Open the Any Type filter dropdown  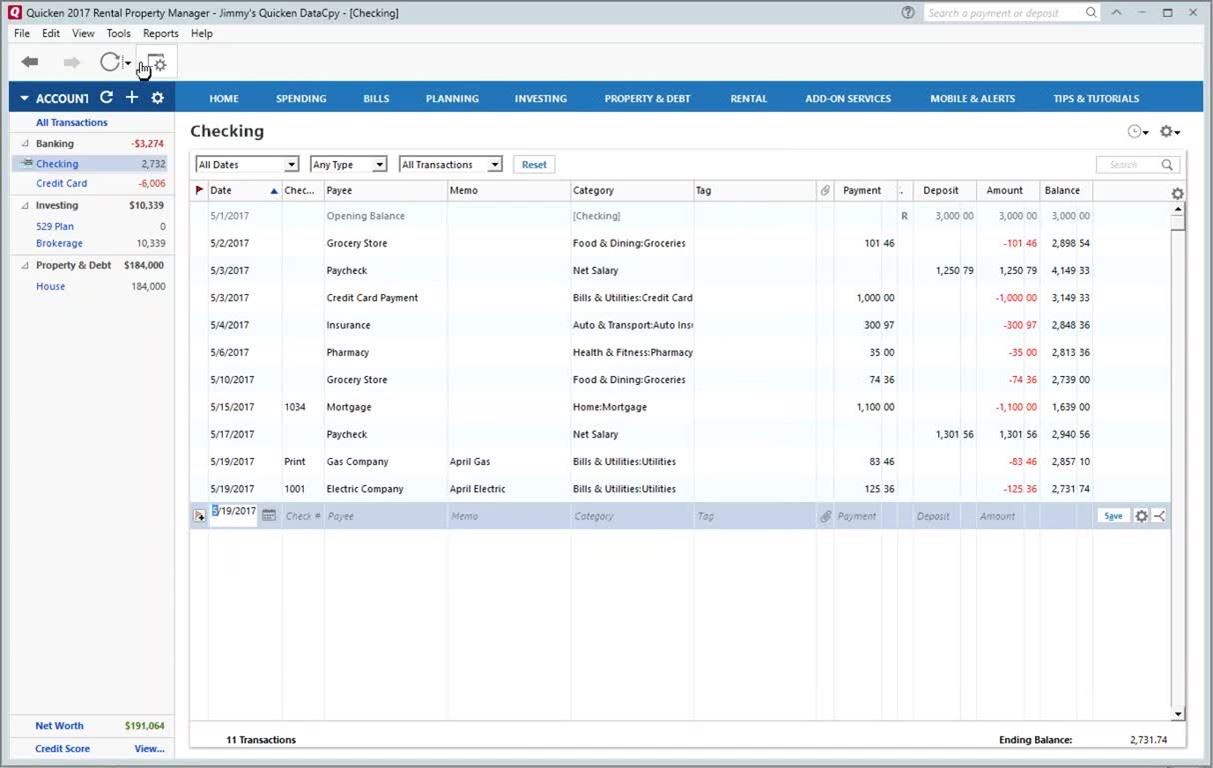click(348, 165)
